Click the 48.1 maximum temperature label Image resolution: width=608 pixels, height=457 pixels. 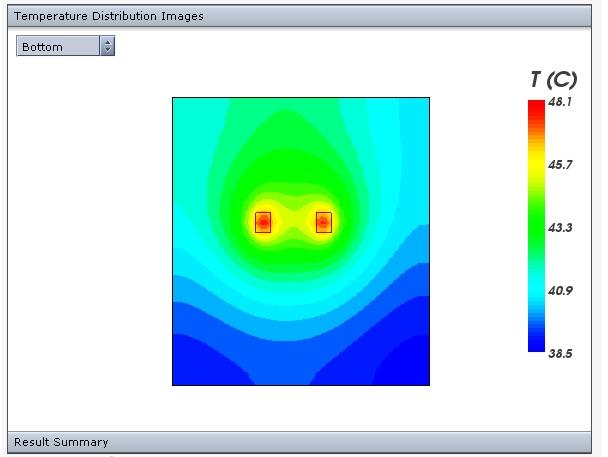point(560,102)
